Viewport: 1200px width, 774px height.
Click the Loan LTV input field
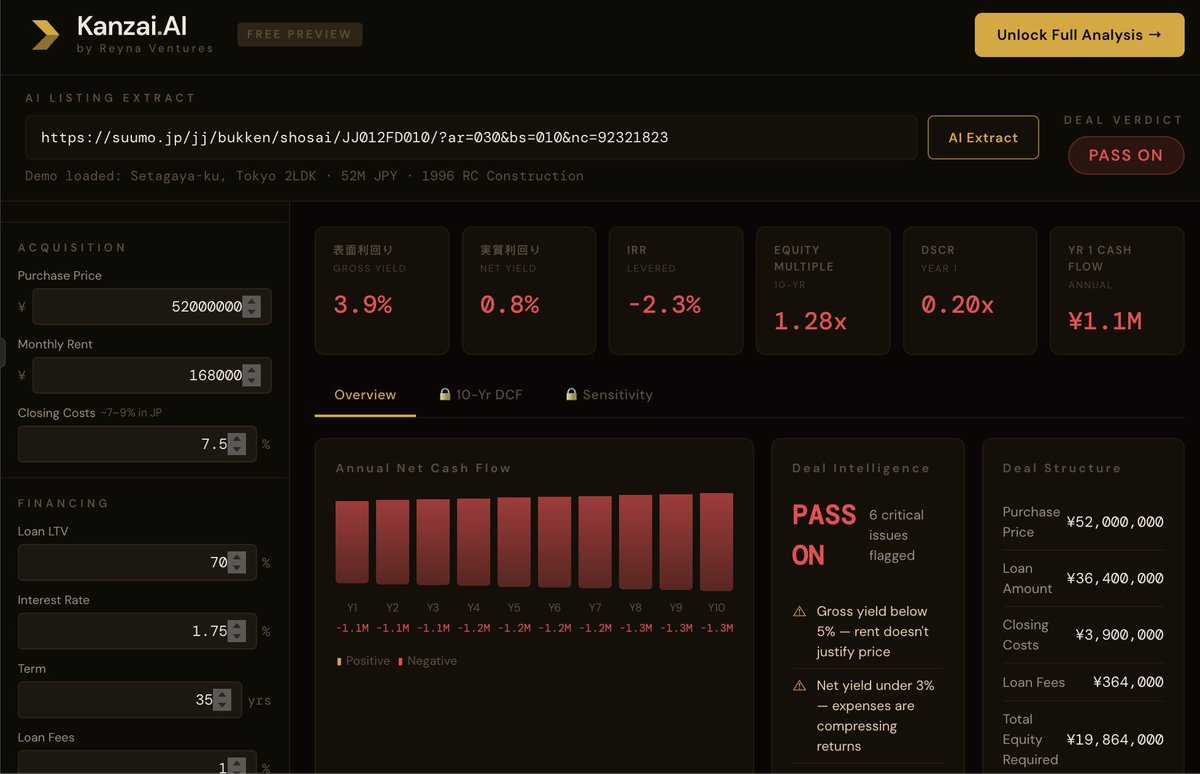(x=137, y=563)
